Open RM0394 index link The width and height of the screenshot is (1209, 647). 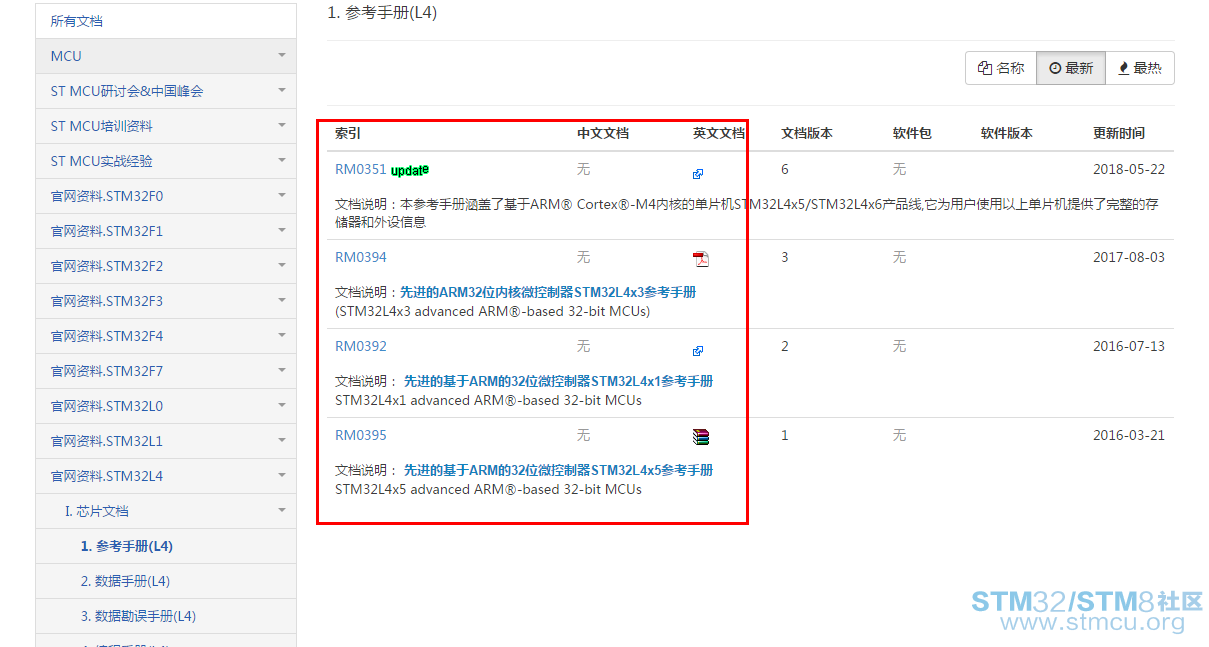[360, 257]
